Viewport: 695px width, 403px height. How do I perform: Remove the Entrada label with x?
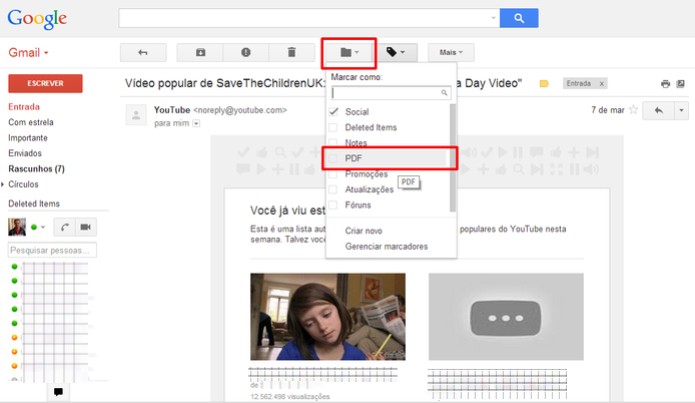(x=601, y=83)
